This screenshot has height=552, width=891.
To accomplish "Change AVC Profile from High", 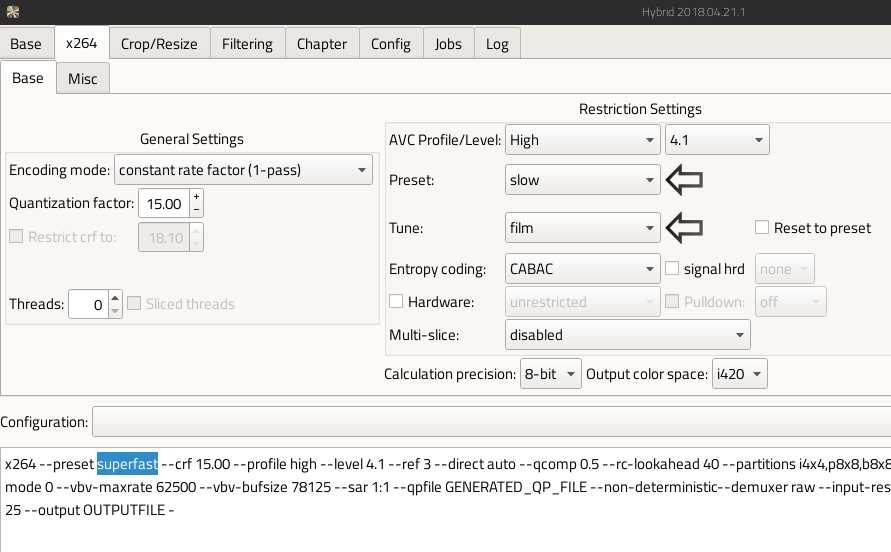I will 582,141.
